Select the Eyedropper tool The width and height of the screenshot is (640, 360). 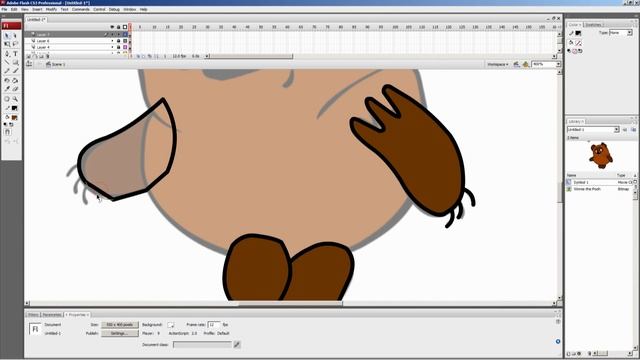click(7, 89)
